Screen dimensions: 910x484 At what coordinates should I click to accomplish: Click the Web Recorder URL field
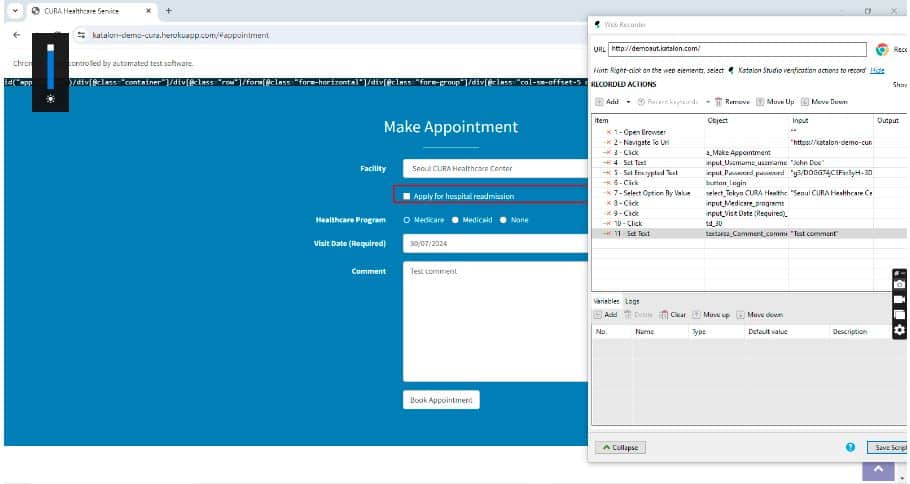[x=737, y=49]
